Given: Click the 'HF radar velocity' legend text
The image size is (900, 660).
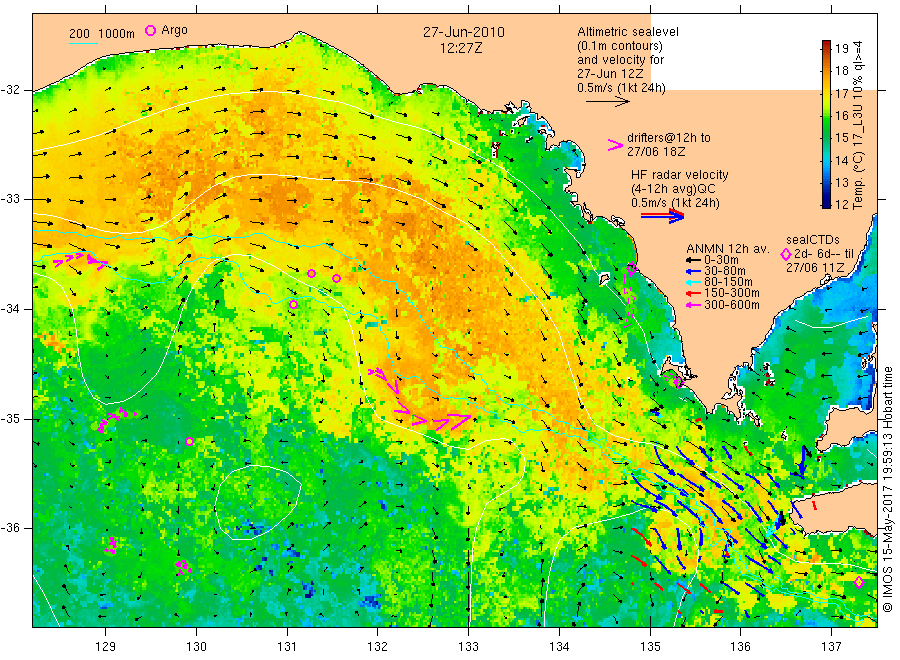Looking at the screenshot, I should click(x=679, y=175).
